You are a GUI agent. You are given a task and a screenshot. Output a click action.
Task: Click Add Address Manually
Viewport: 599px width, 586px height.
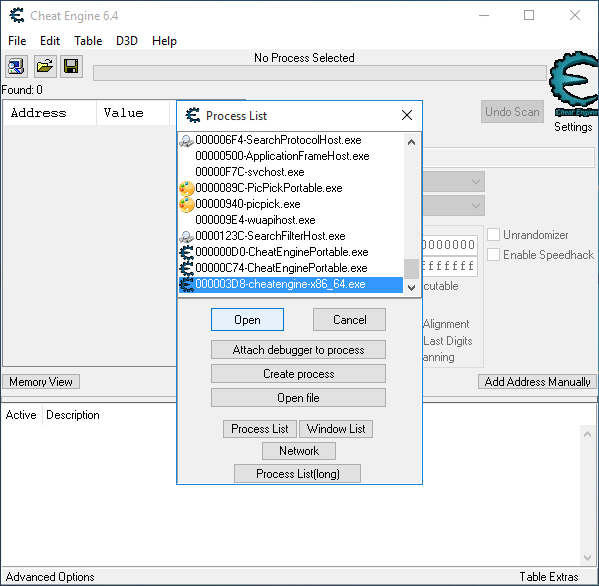(x=537, y=382)
